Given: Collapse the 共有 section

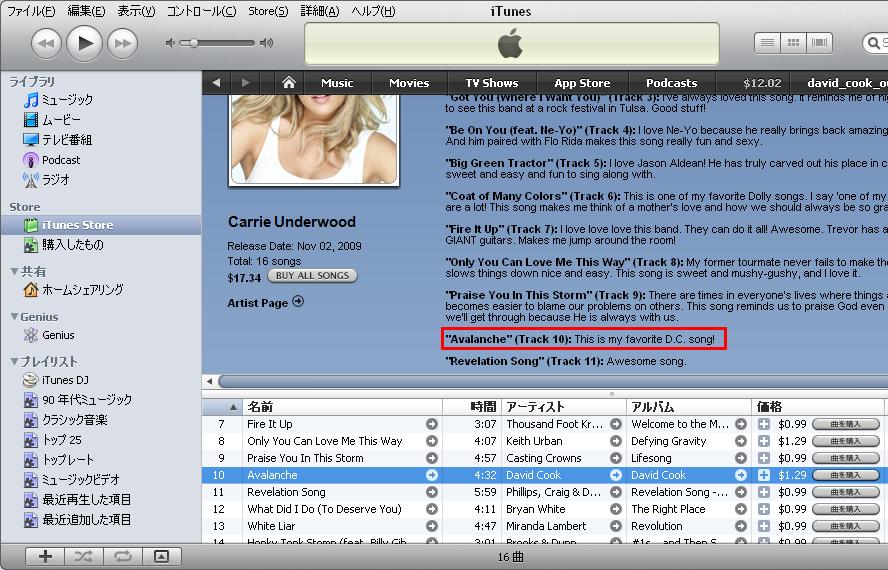Looking at the screenshot, I should click(x=14, y=271).
